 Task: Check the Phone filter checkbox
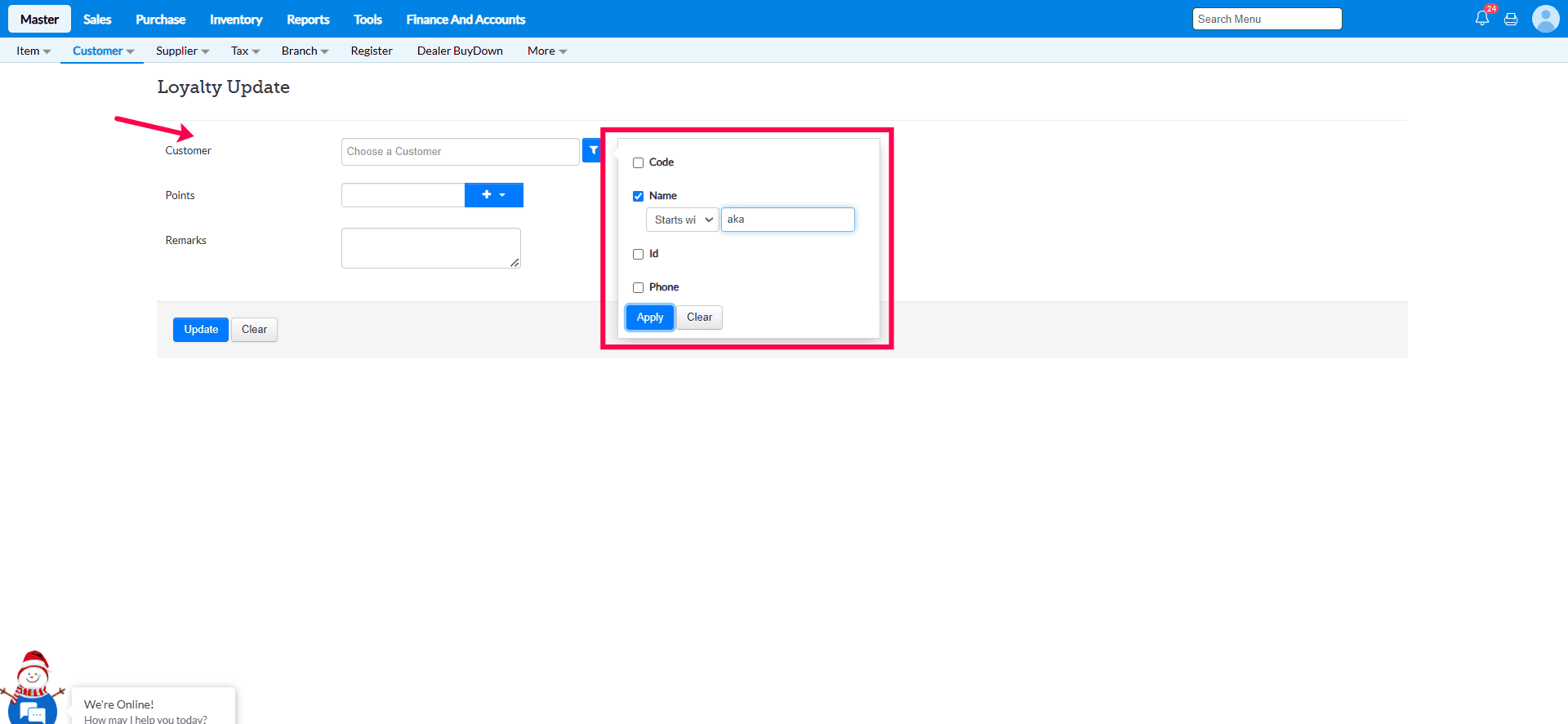[638, 288]
